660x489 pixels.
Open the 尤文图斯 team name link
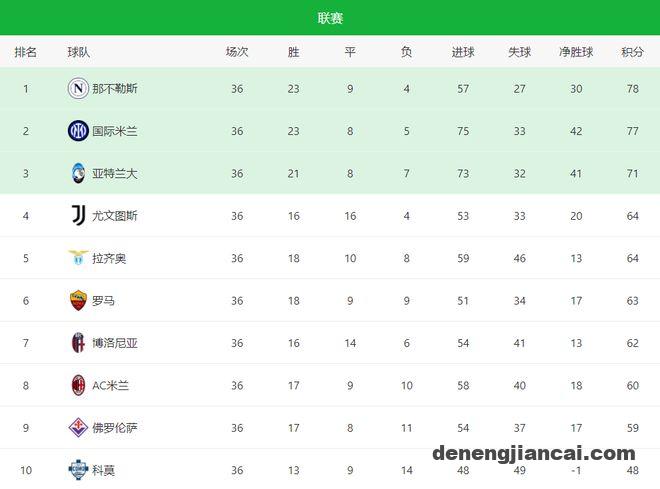pyautogui.click(x=114, y=216)
